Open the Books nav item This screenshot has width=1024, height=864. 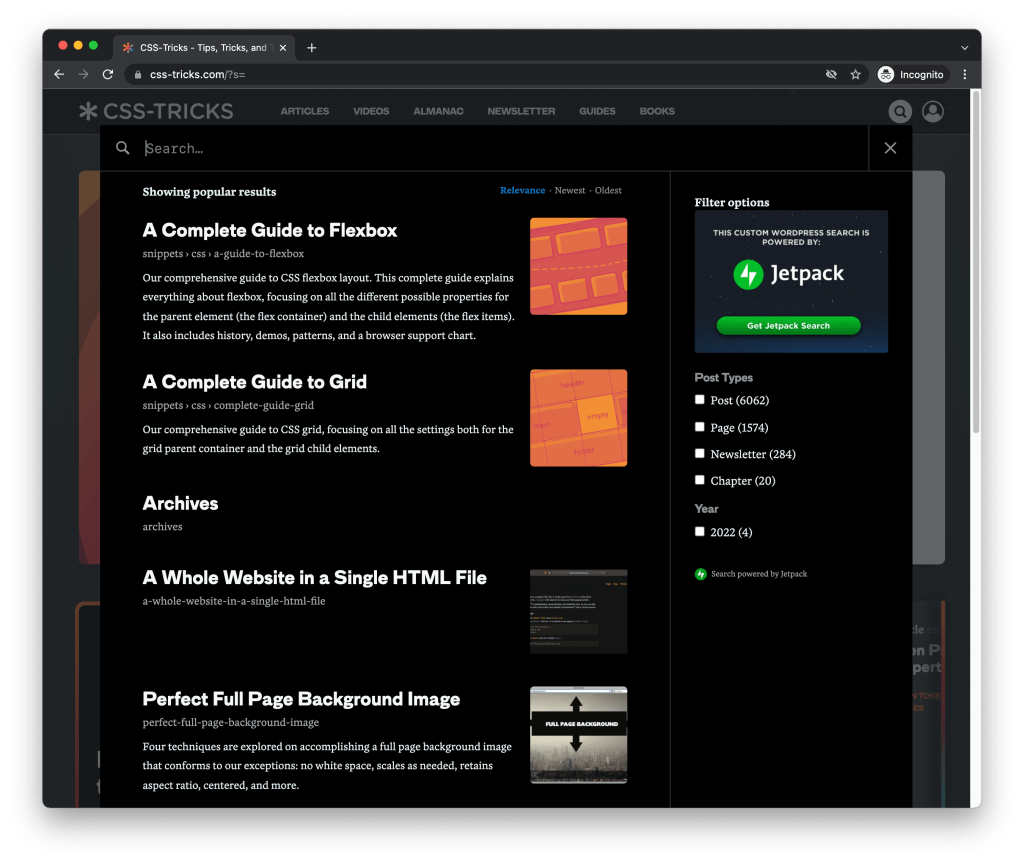[x=657, y=111]
